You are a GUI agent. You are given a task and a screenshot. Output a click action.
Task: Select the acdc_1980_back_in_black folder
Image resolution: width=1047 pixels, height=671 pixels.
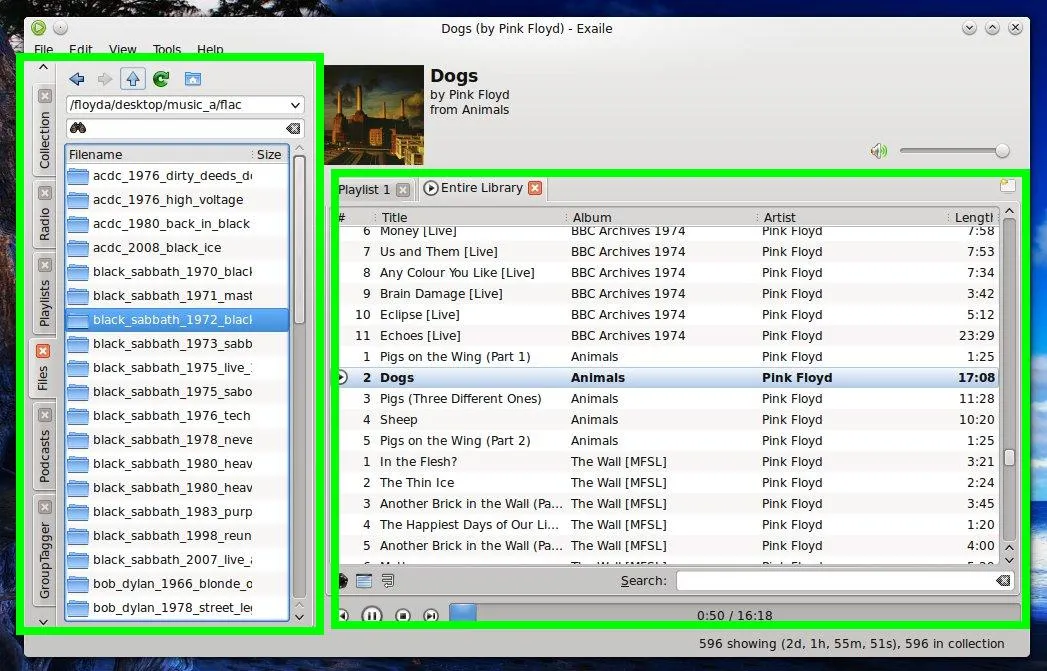171,224
